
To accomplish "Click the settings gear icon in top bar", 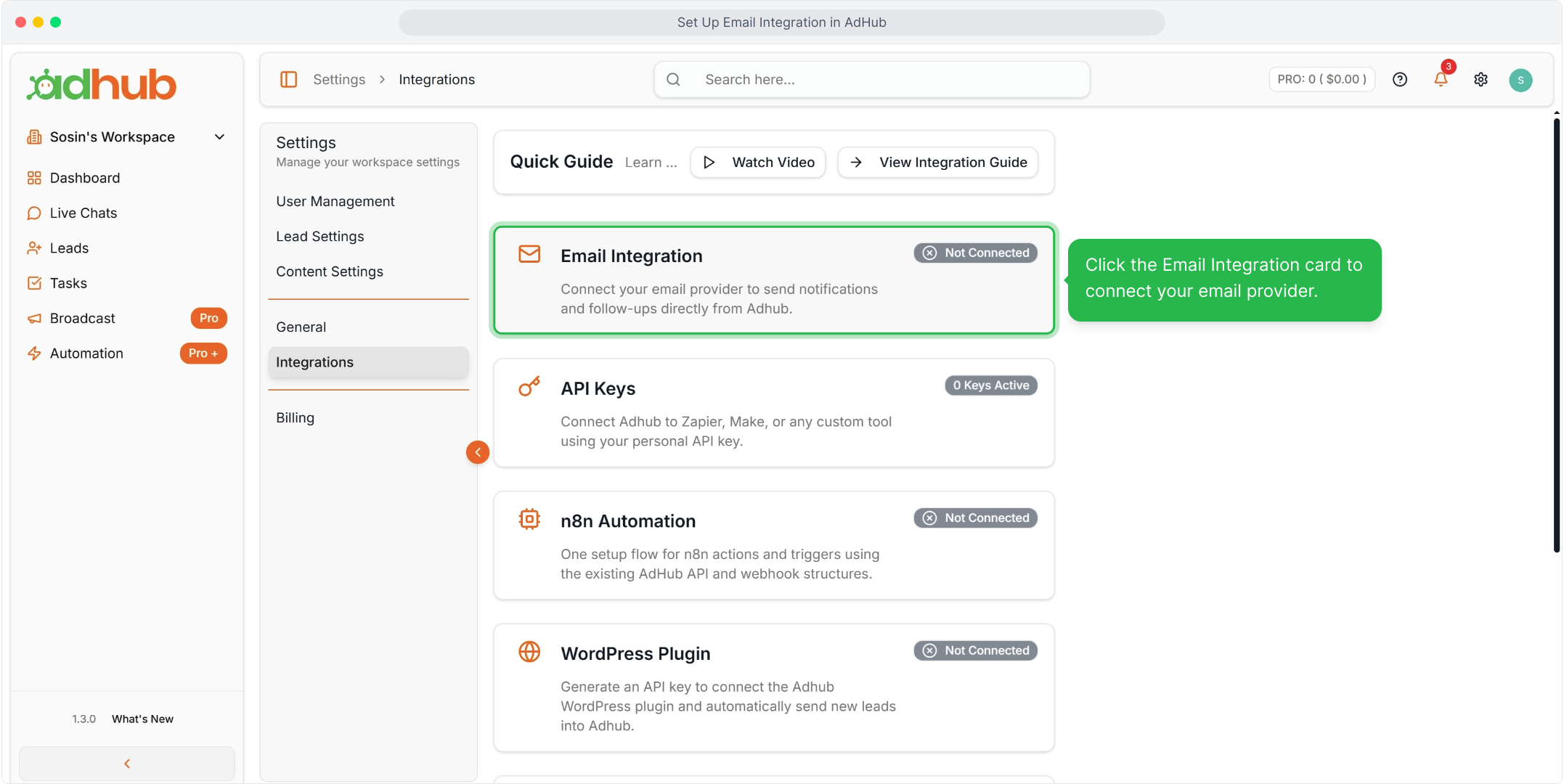I will point(1481,80).
